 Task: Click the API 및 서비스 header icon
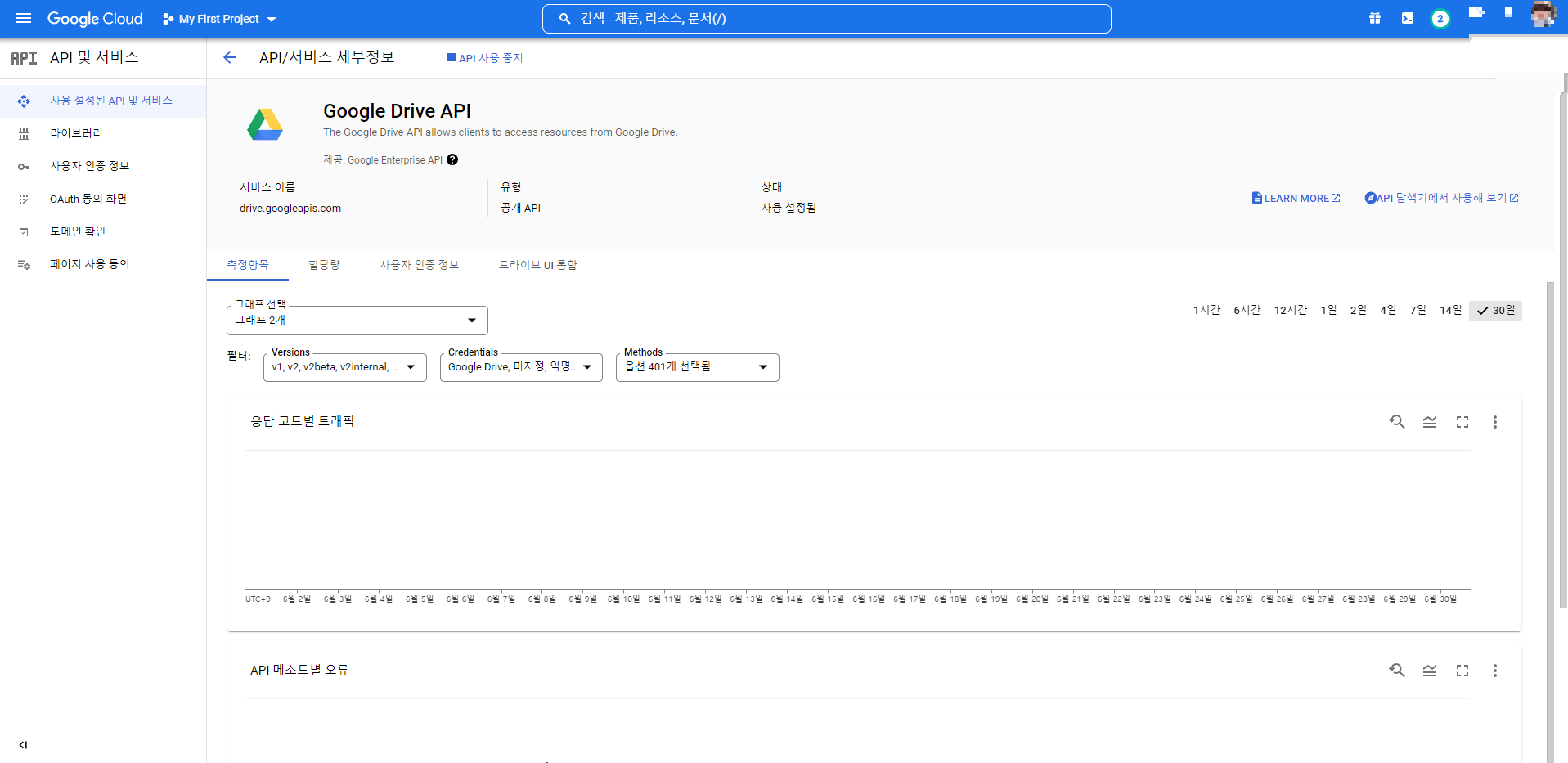24,58
